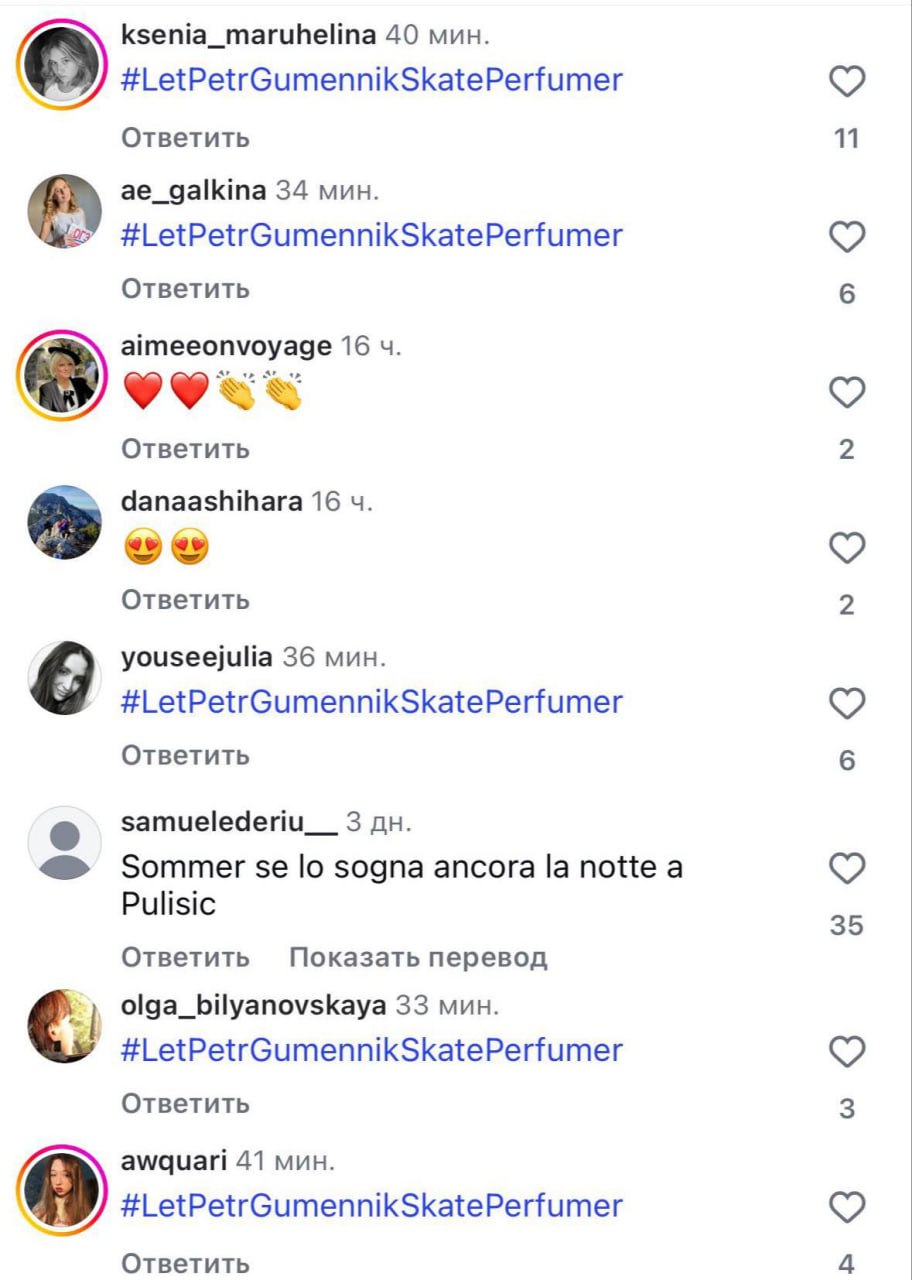Viewport: 912px width, 1280px height.
Task: Open youseejulia's profile via username
Action: [196, 658]
